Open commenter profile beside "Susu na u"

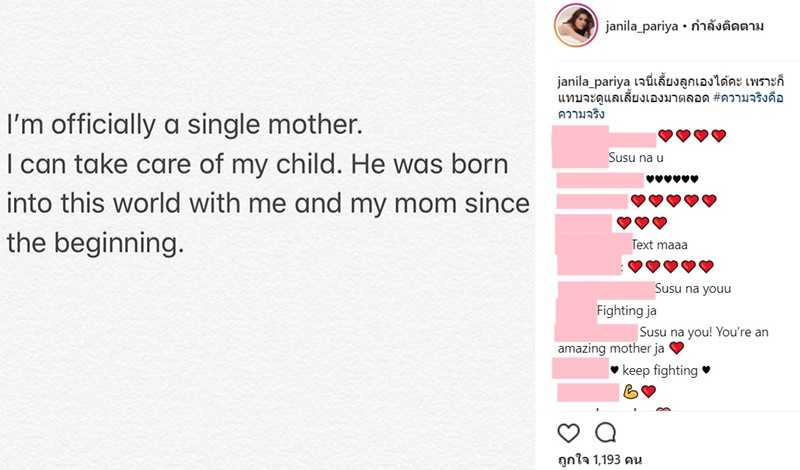[580, 157]
